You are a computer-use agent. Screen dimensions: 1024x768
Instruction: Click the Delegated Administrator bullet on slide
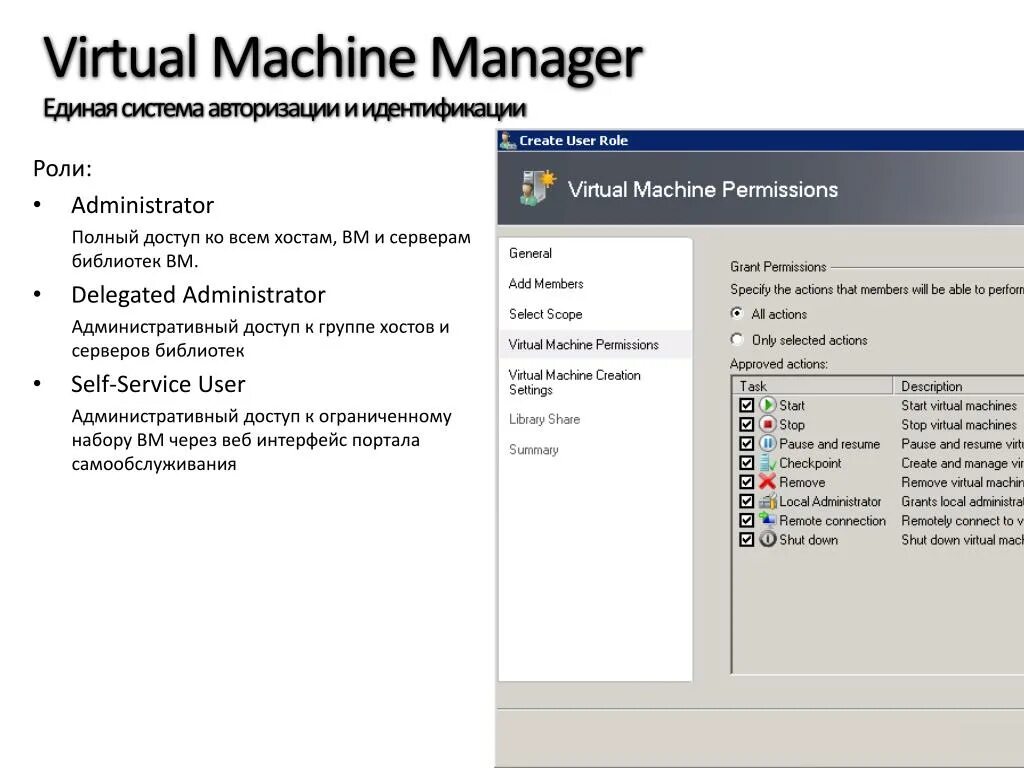tap(198, 295)
